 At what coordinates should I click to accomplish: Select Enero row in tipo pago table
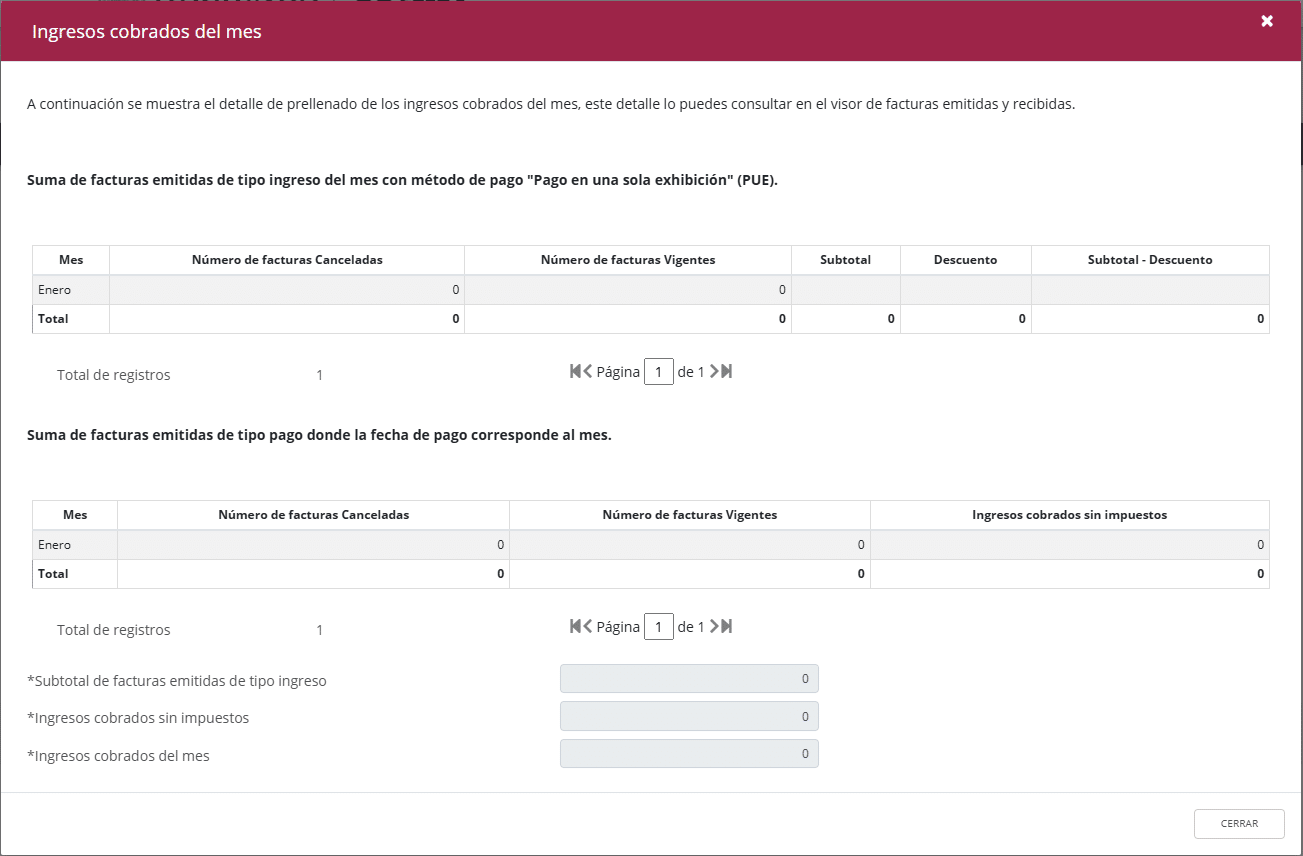(651, 545)
